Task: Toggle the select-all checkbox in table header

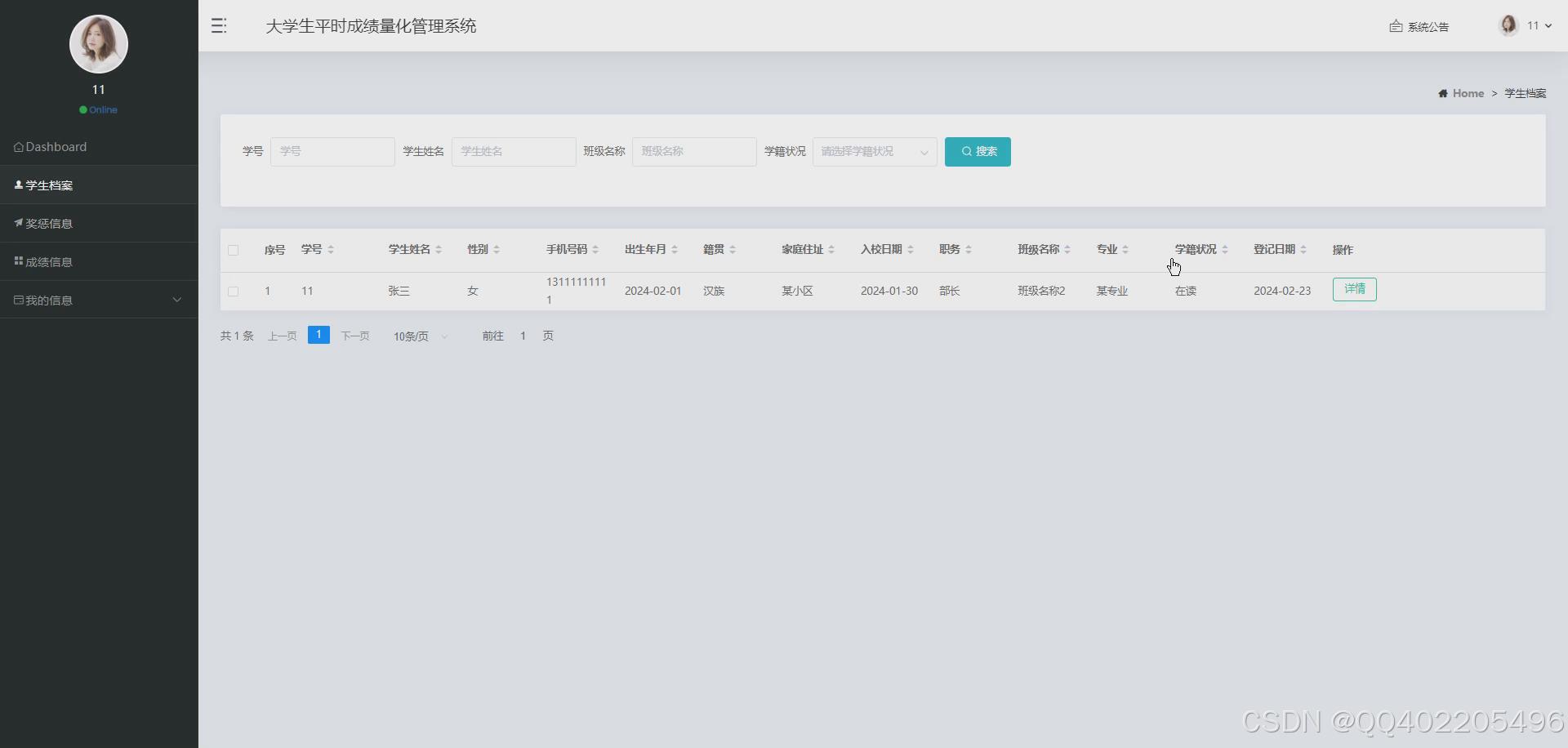Action: click(233, 251)
